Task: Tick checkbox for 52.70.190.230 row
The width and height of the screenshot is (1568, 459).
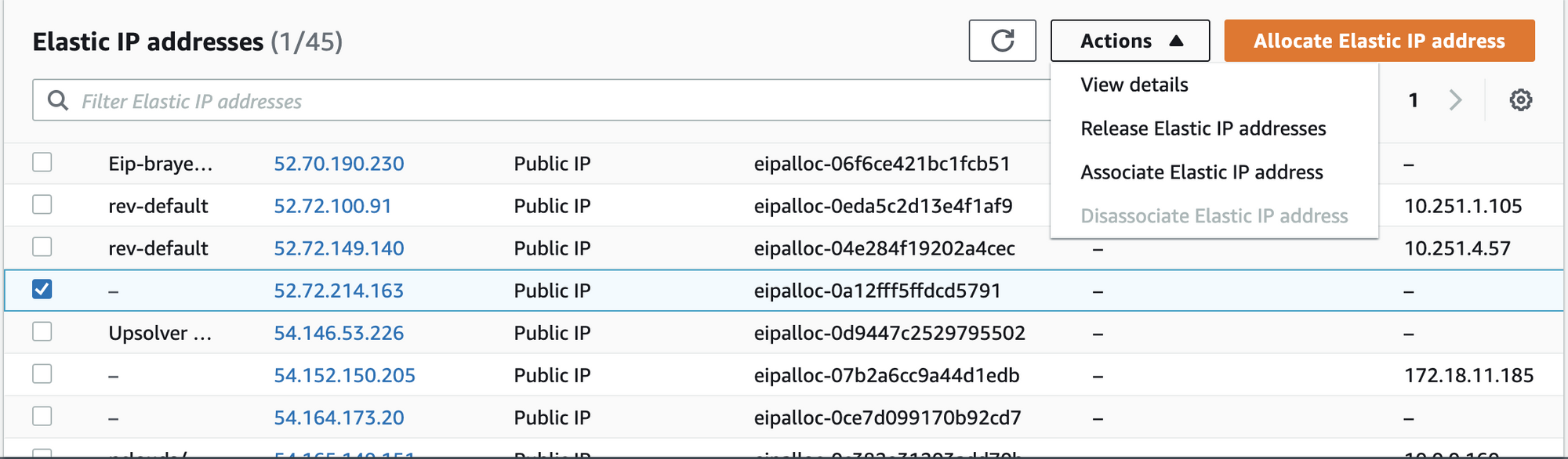Action: coord(42,162)
